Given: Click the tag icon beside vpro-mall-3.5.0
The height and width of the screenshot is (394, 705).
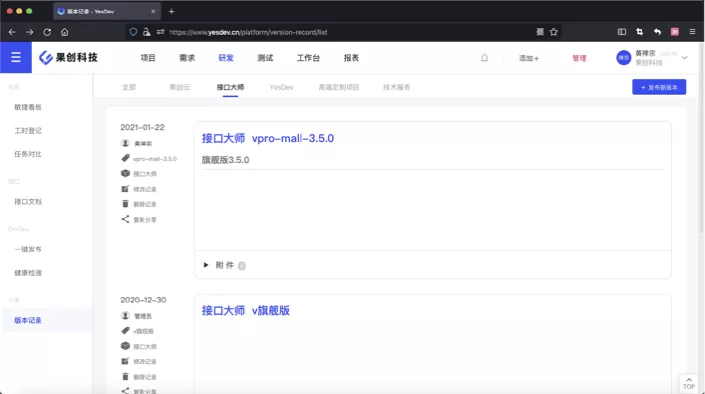Looking at the screenshot, I should pos(125,158).
